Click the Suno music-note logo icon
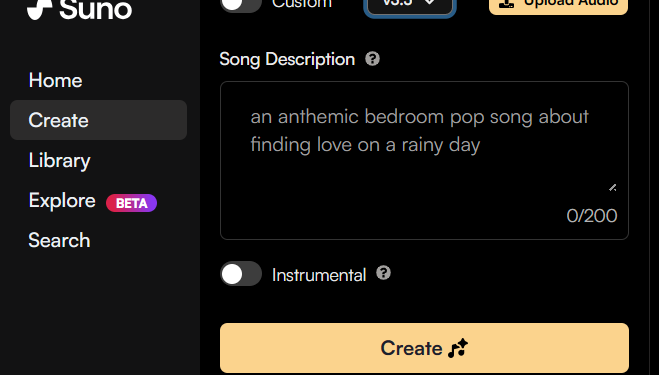Image resolution: width=659 pixels, height=375 pixels. click(x=40, y=9)
